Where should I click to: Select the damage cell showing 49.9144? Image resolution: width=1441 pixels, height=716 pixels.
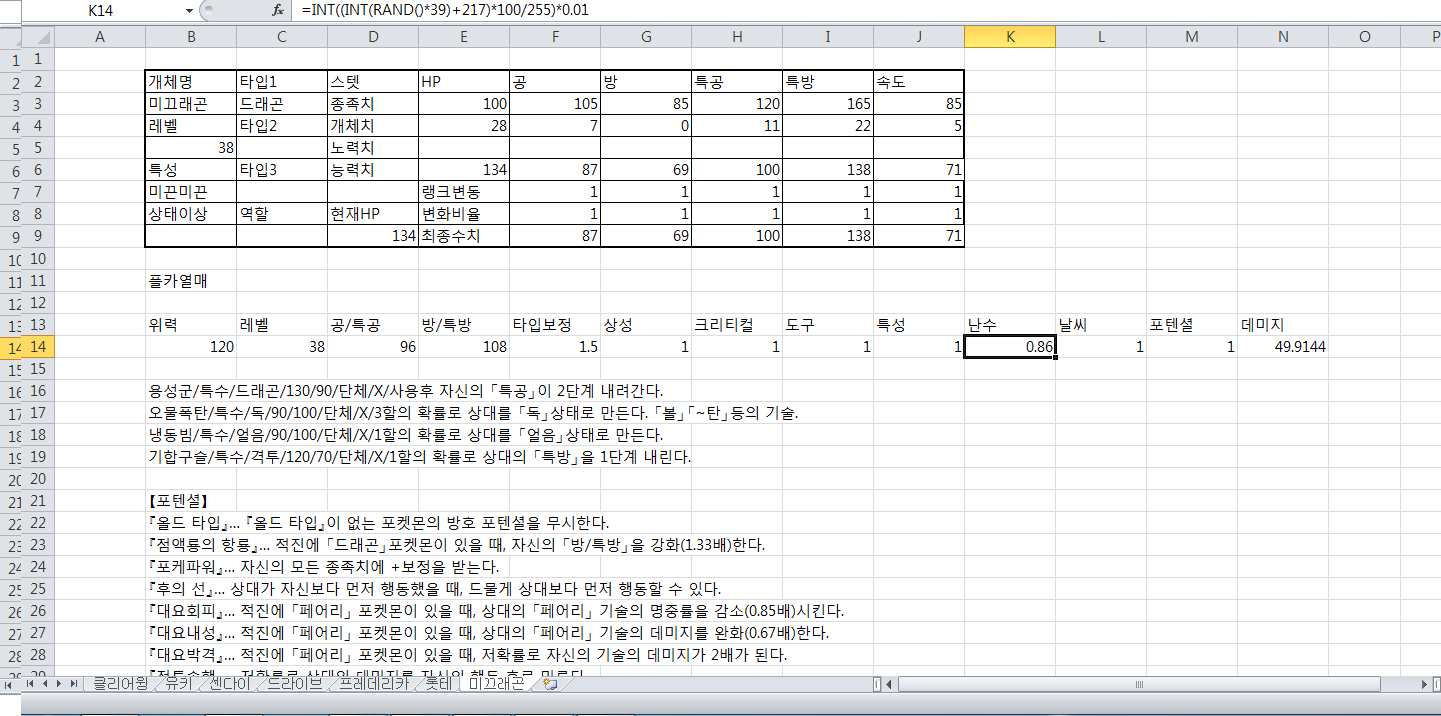(1283, 347)
